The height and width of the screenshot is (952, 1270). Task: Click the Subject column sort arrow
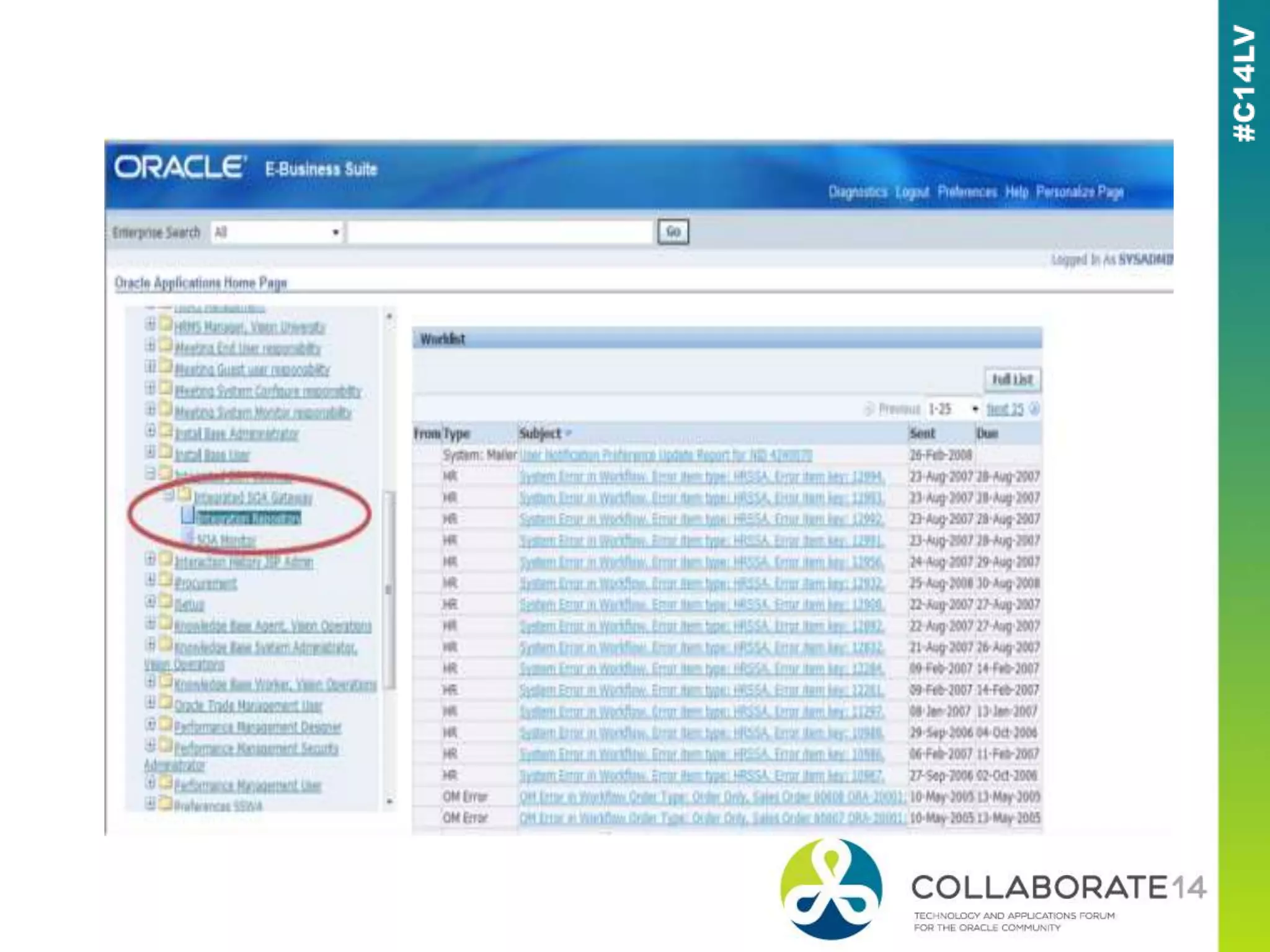pyautogui.click(x=569, y=433)
